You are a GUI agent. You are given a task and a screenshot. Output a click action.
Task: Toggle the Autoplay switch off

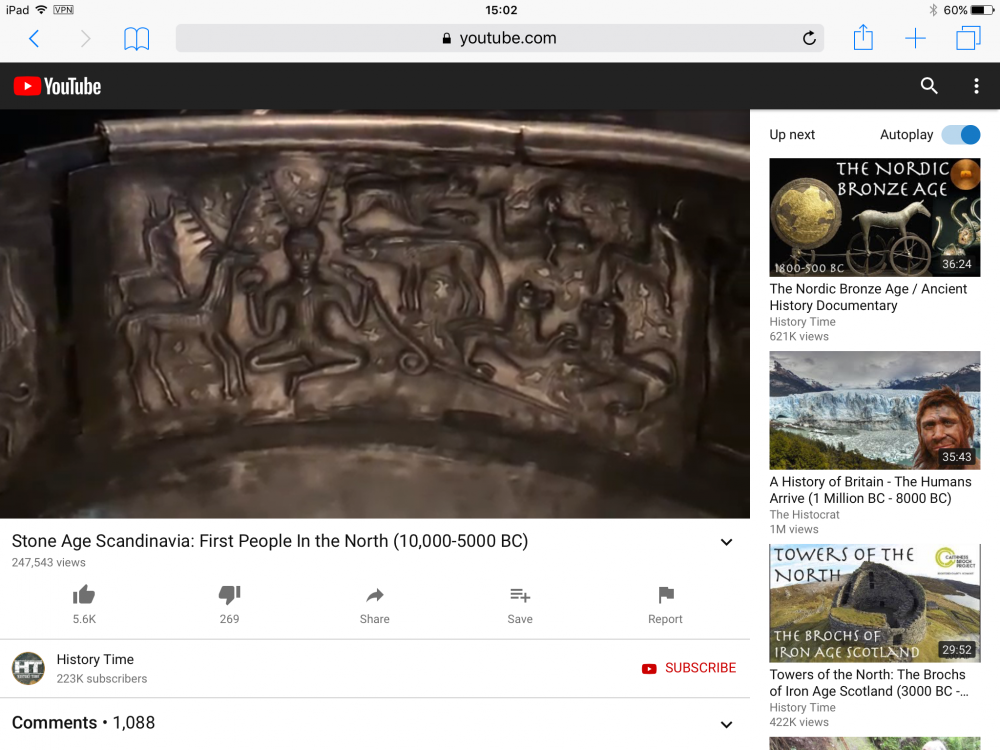point(961,135)
